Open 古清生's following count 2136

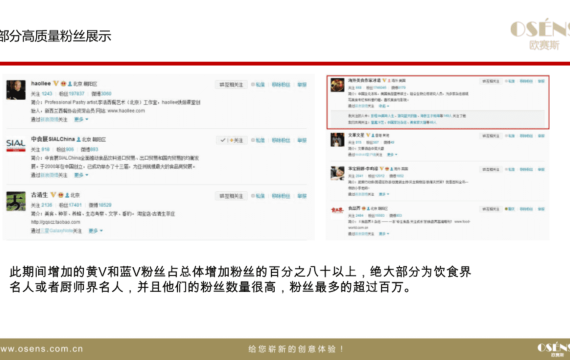[x=47, y=205]
